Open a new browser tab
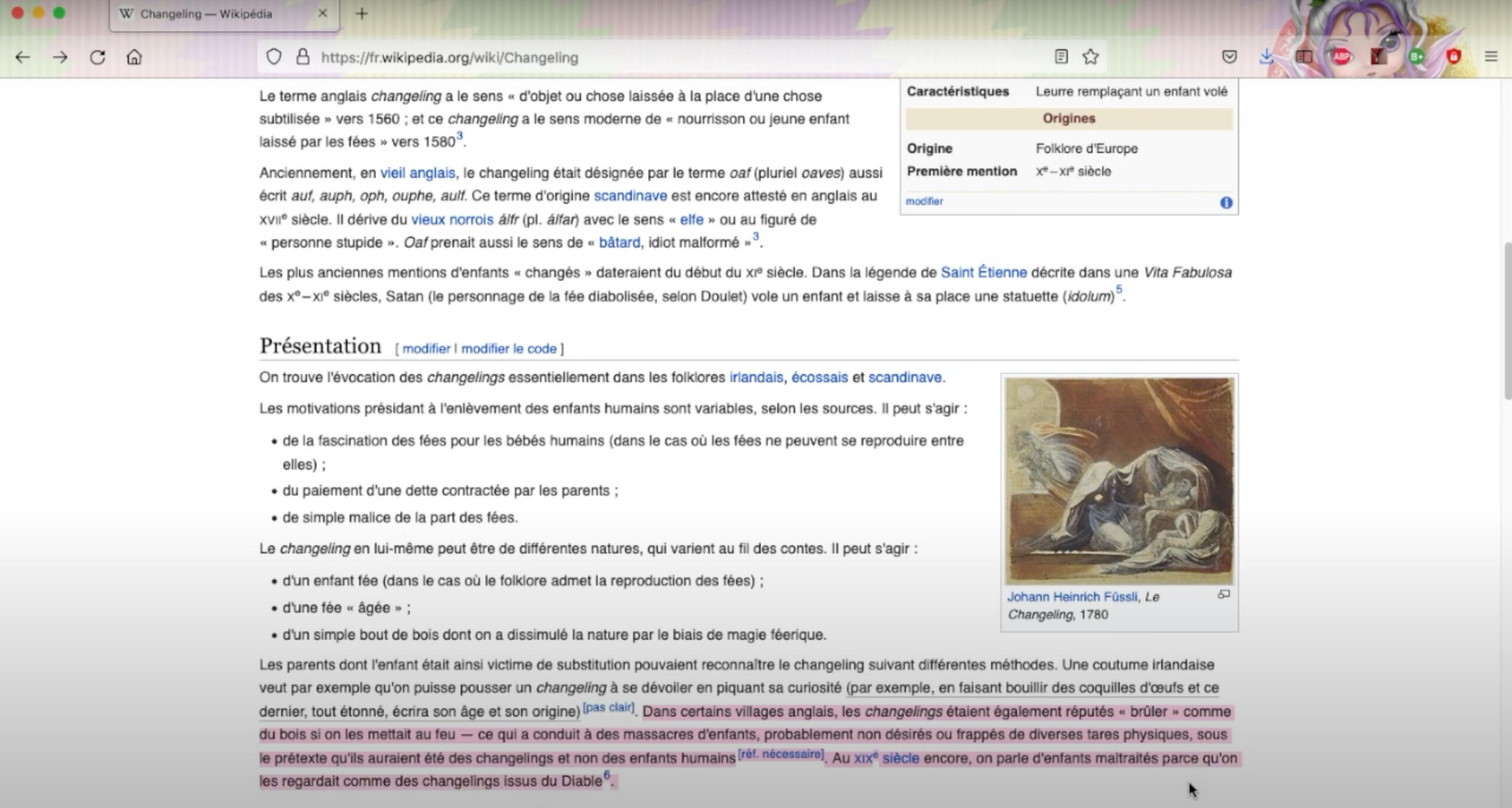This screenshot has height=808, width=1512. tap(361, 14)
